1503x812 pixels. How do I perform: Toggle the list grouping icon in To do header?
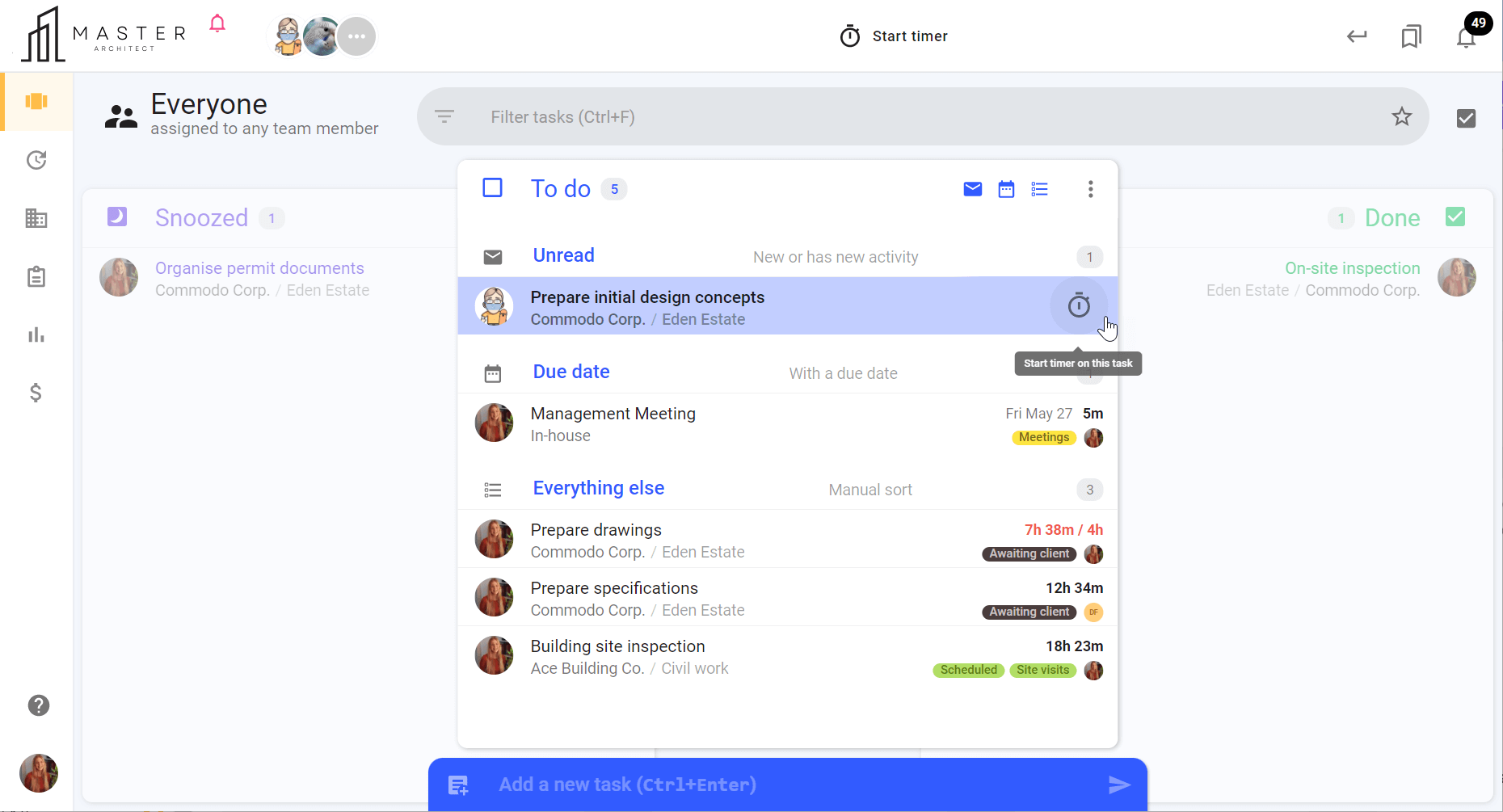[x=1039, y=189]
